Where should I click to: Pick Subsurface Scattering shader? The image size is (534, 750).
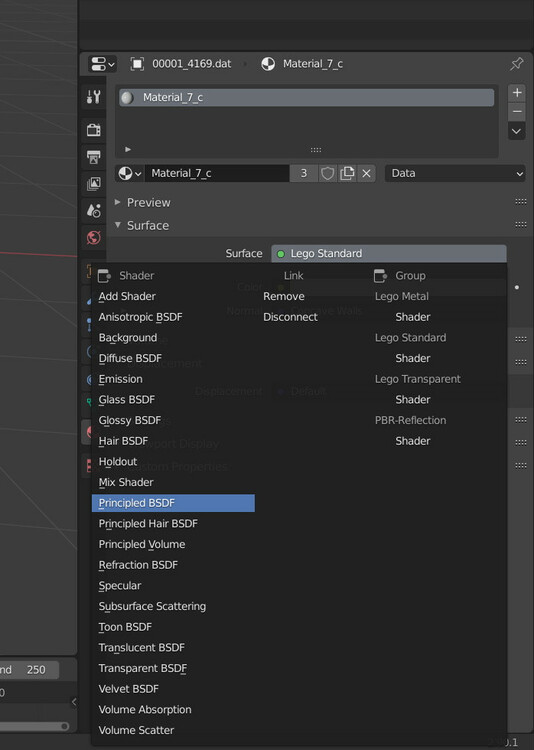173,606
